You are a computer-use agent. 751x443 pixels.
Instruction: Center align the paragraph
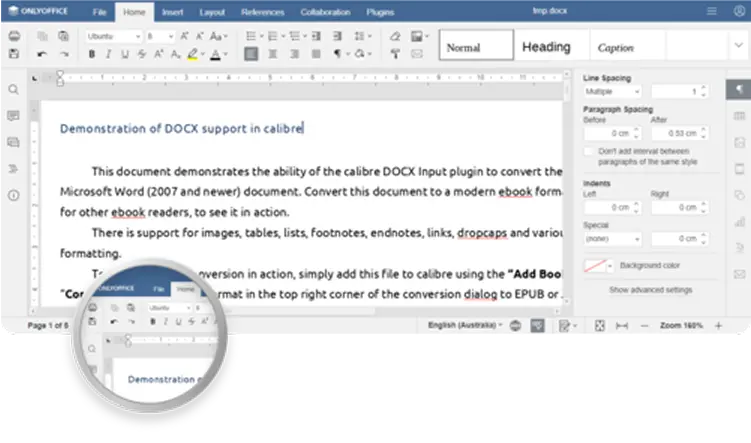[x=273, y=54]
